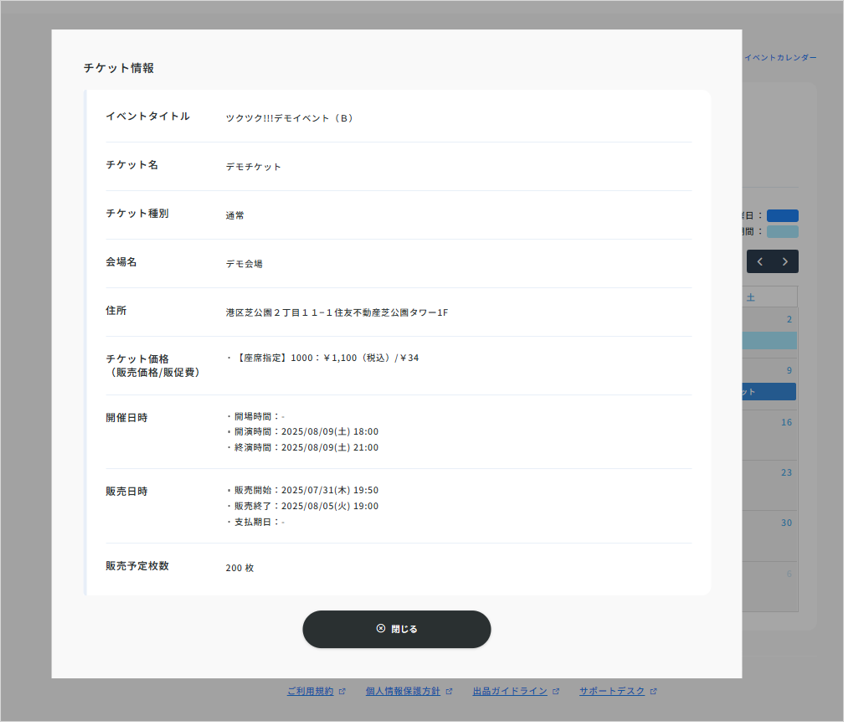This screenshot has width=844, height=722.
Task: Click the light blue legend swatch
Action: coord(782,231)
